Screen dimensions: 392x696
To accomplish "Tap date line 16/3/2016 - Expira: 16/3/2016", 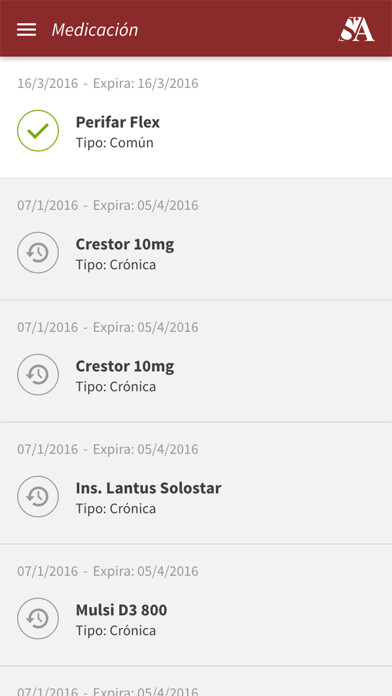I will pos(108,83).
